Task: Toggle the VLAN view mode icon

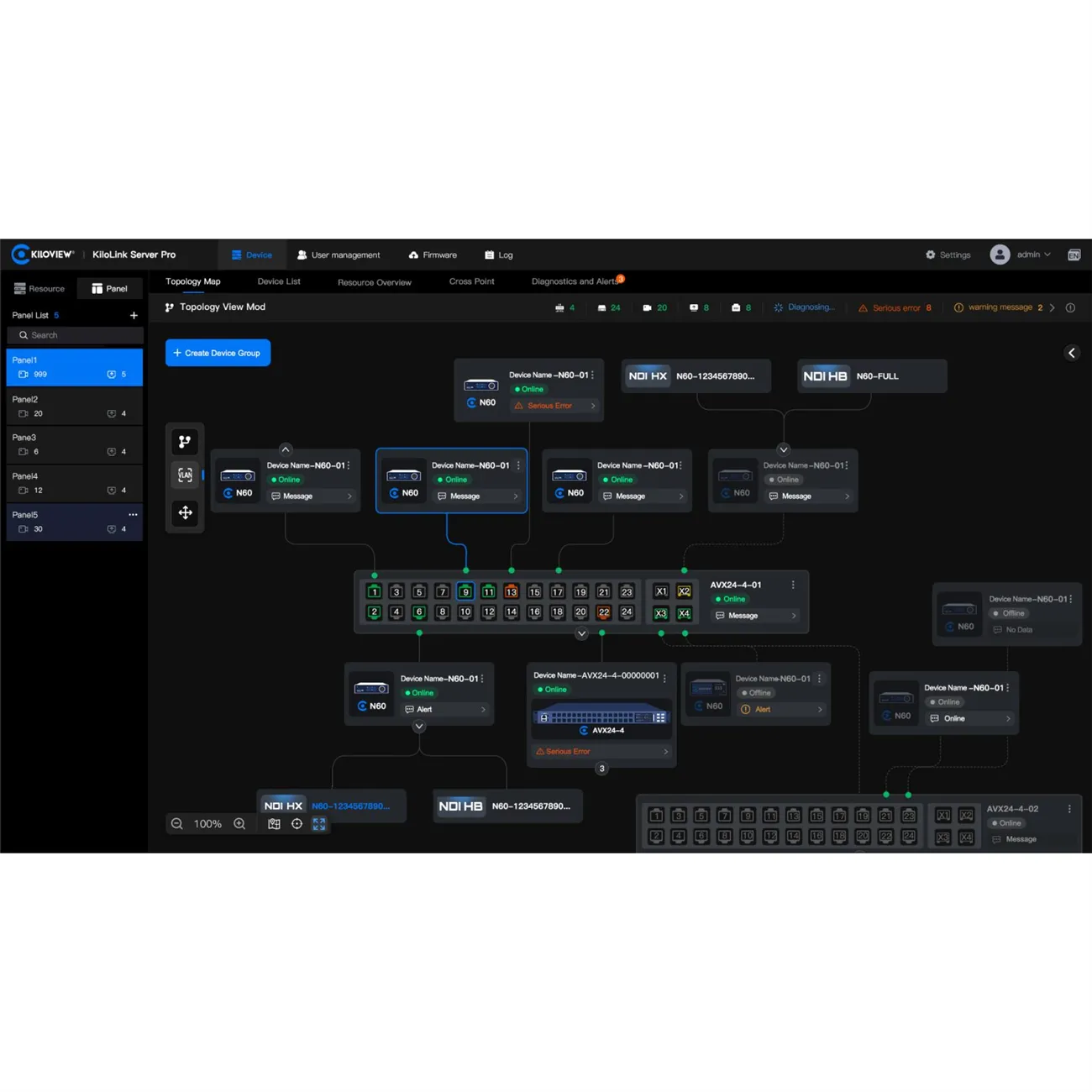Action: coord(185,475)
